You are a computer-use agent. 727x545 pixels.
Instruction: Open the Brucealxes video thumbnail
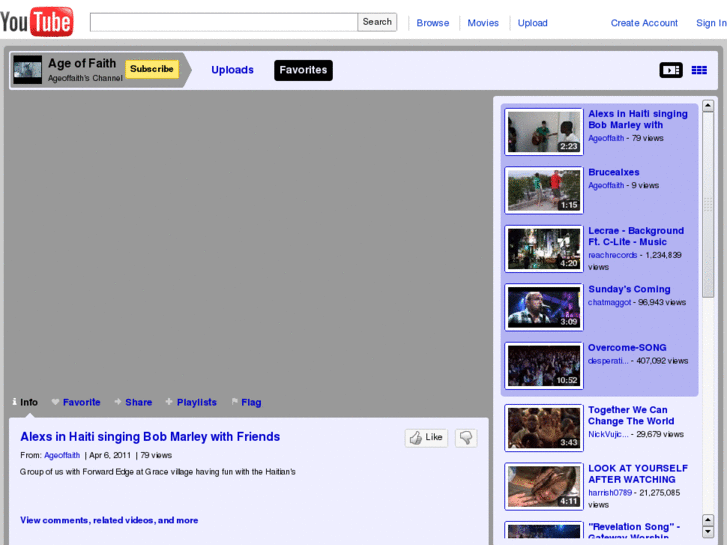tap(544, 190)
